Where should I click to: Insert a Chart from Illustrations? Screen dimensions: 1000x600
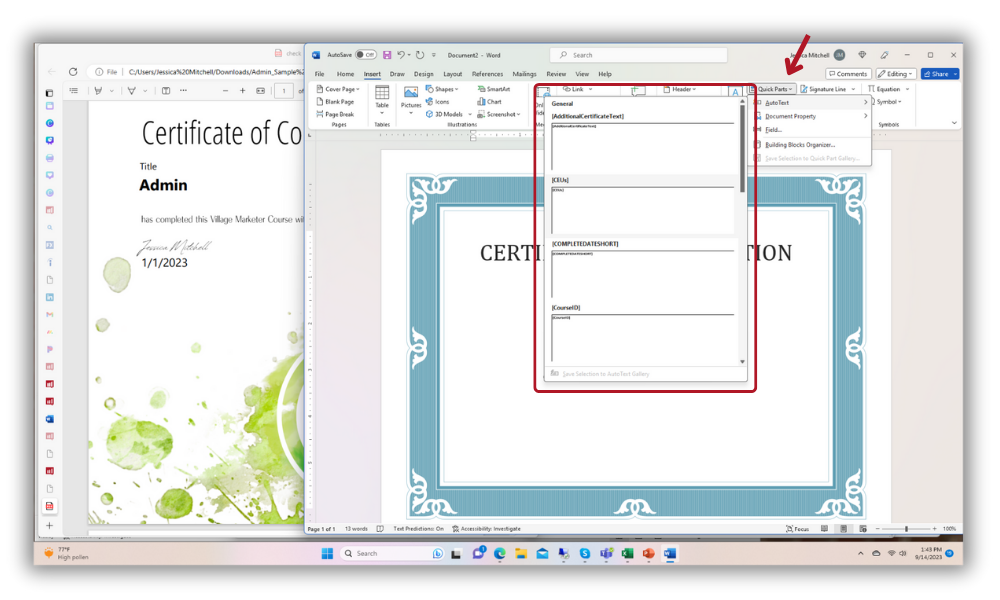pyautogui.click(x=489, y=101)
